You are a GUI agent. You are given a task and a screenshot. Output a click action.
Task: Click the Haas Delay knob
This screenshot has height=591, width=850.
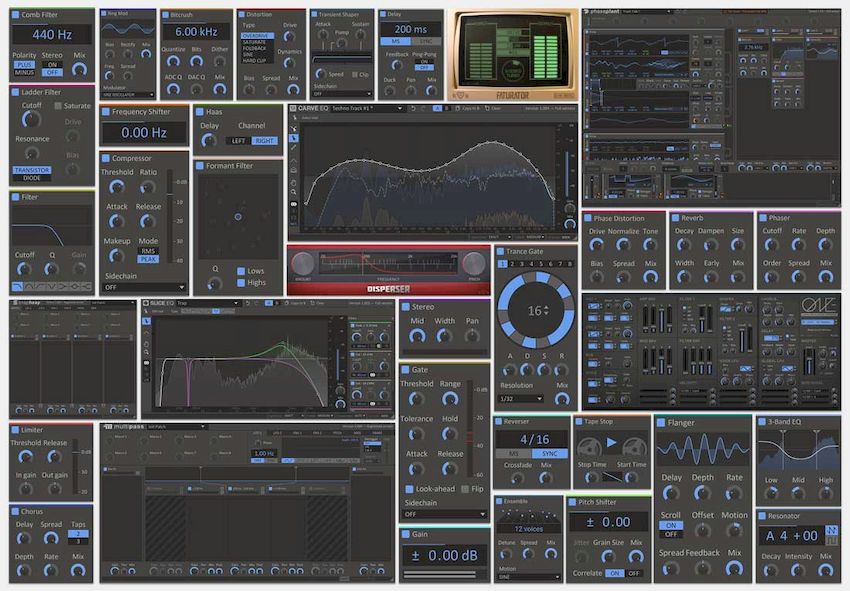(209, 140)
